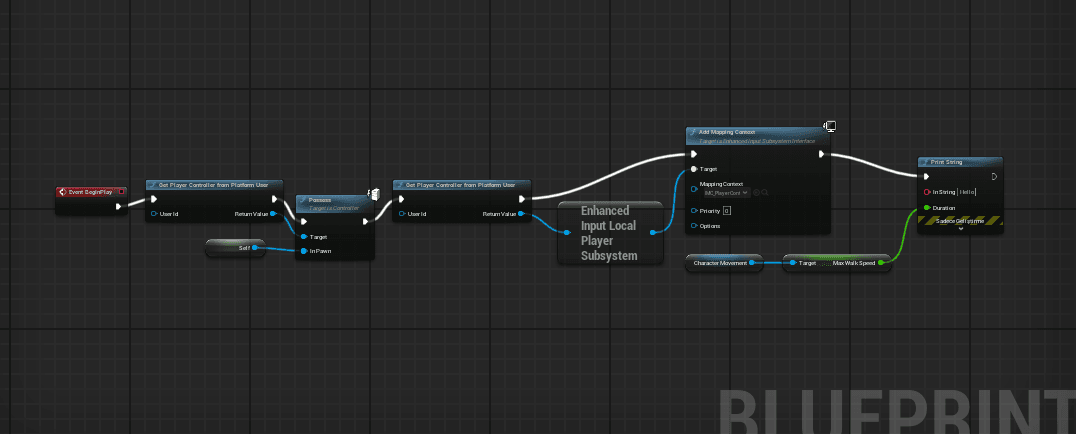Viewport: 1076px width, 434px height.
Task: Click the Self node's blue output pin
Action: [254, 248]
